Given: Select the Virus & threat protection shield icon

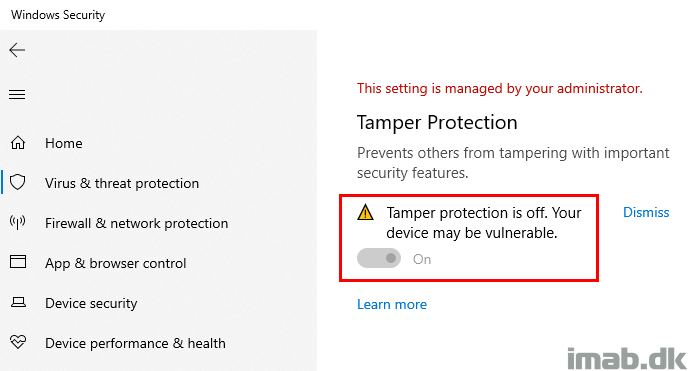Looking at the screenshot, I should 18,182.
